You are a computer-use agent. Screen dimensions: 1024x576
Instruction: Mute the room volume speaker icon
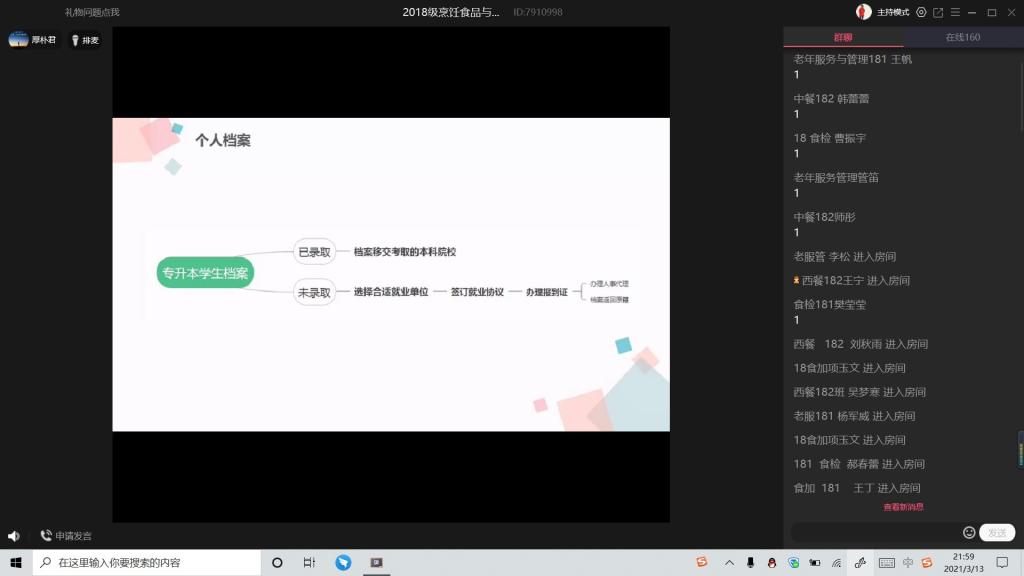click(x=14, y=536)
